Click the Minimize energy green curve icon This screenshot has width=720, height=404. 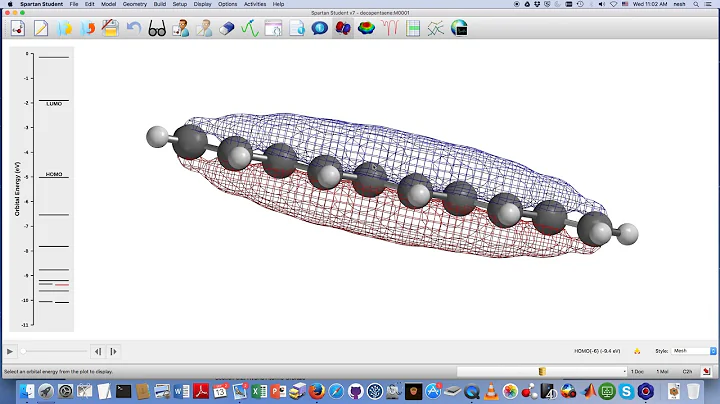click(250, 28)
